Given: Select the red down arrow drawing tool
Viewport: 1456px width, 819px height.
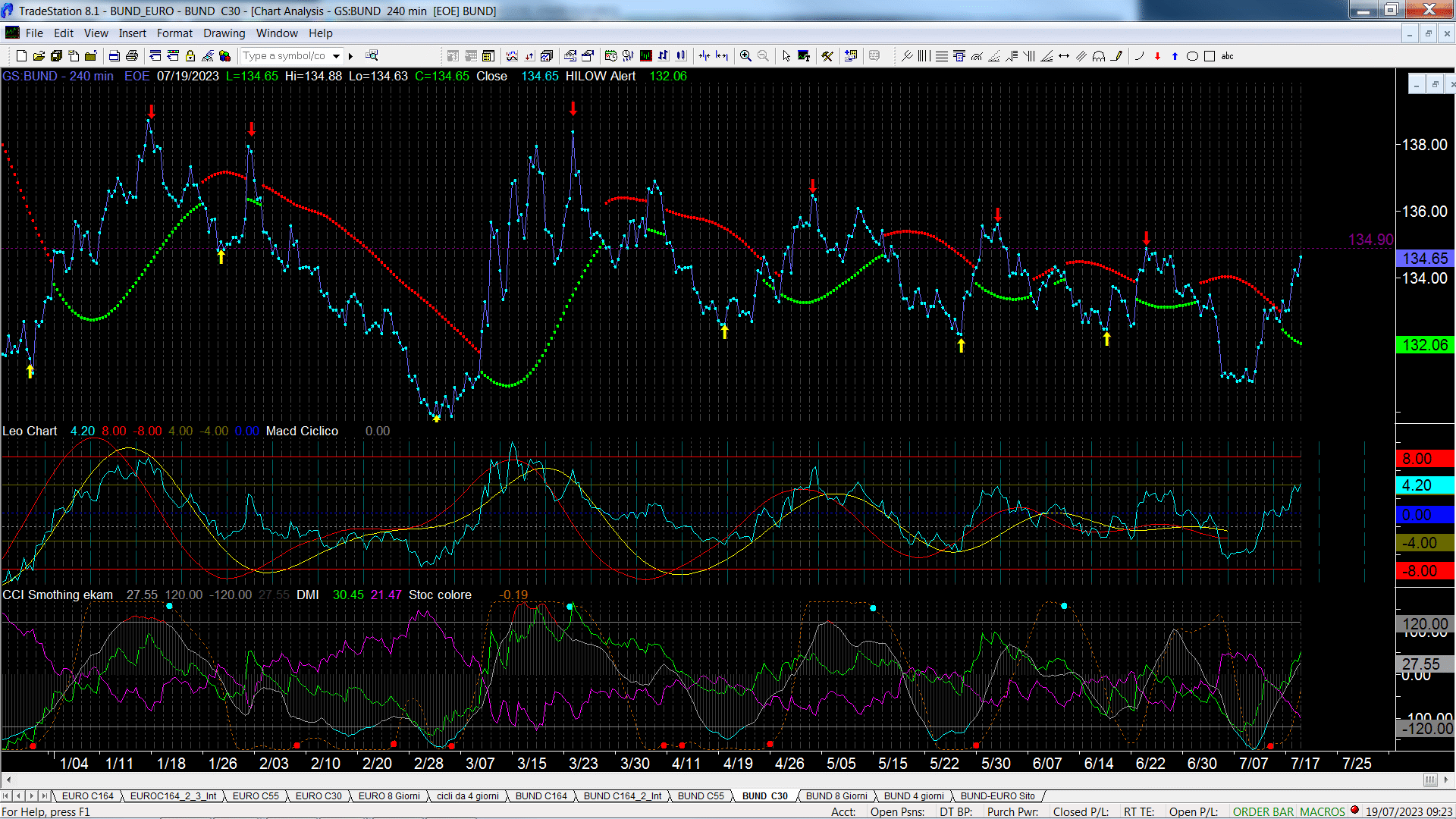Looking at the screenshot, I should 1157,56.
